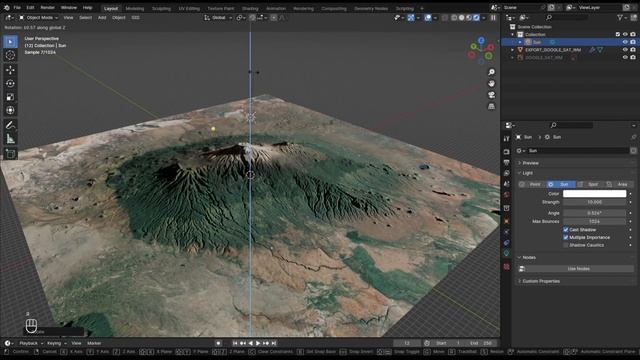Screen dimensions: 640x360
Task: Select the Measure tool
Action: coord(11,139)
